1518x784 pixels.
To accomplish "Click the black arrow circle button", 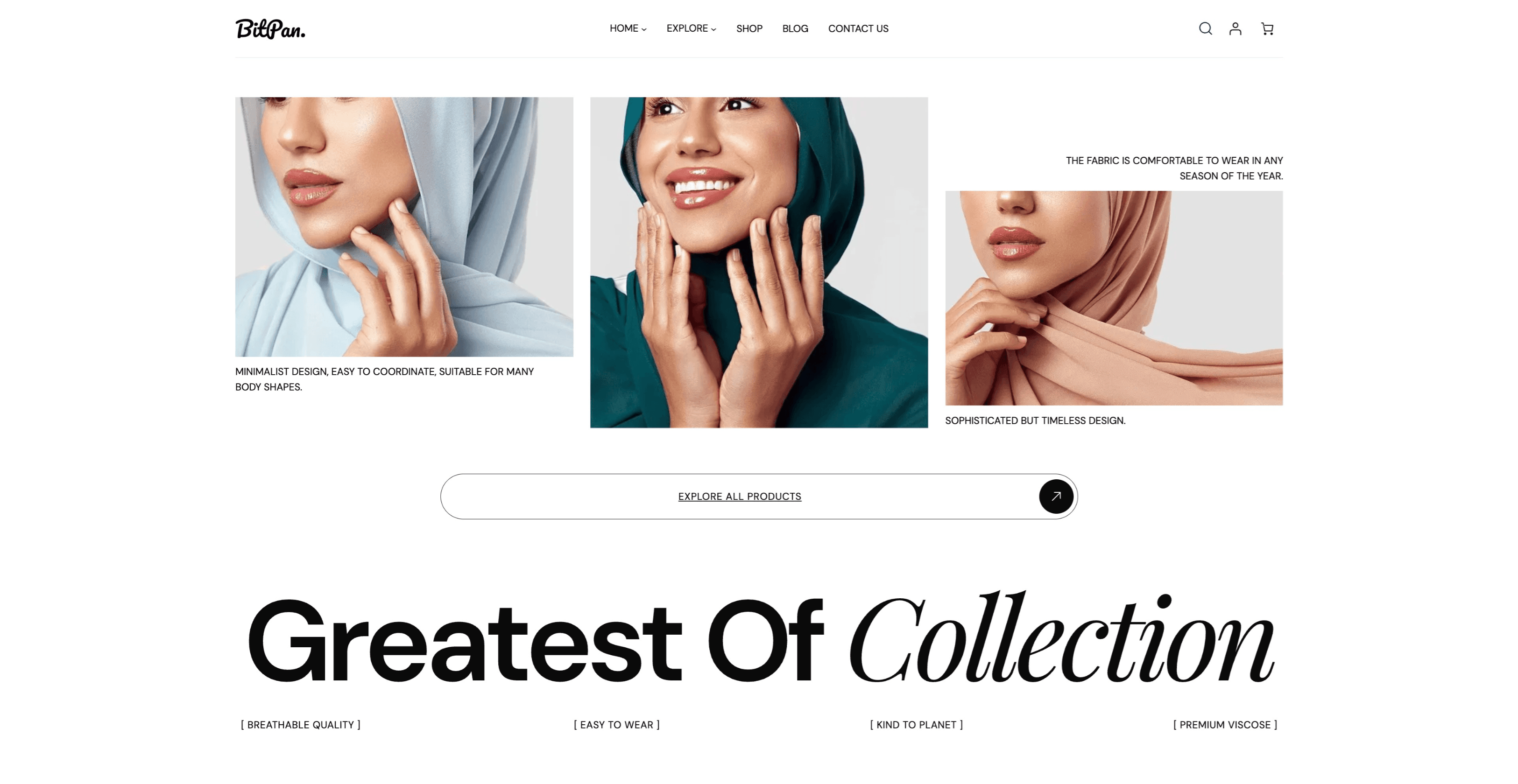I will 1055,496.
